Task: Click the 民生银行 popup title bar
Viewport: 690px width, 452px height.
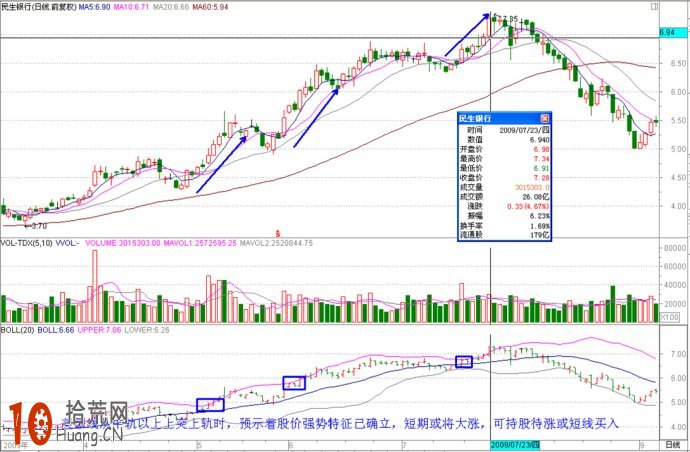Action: [504, 118]
